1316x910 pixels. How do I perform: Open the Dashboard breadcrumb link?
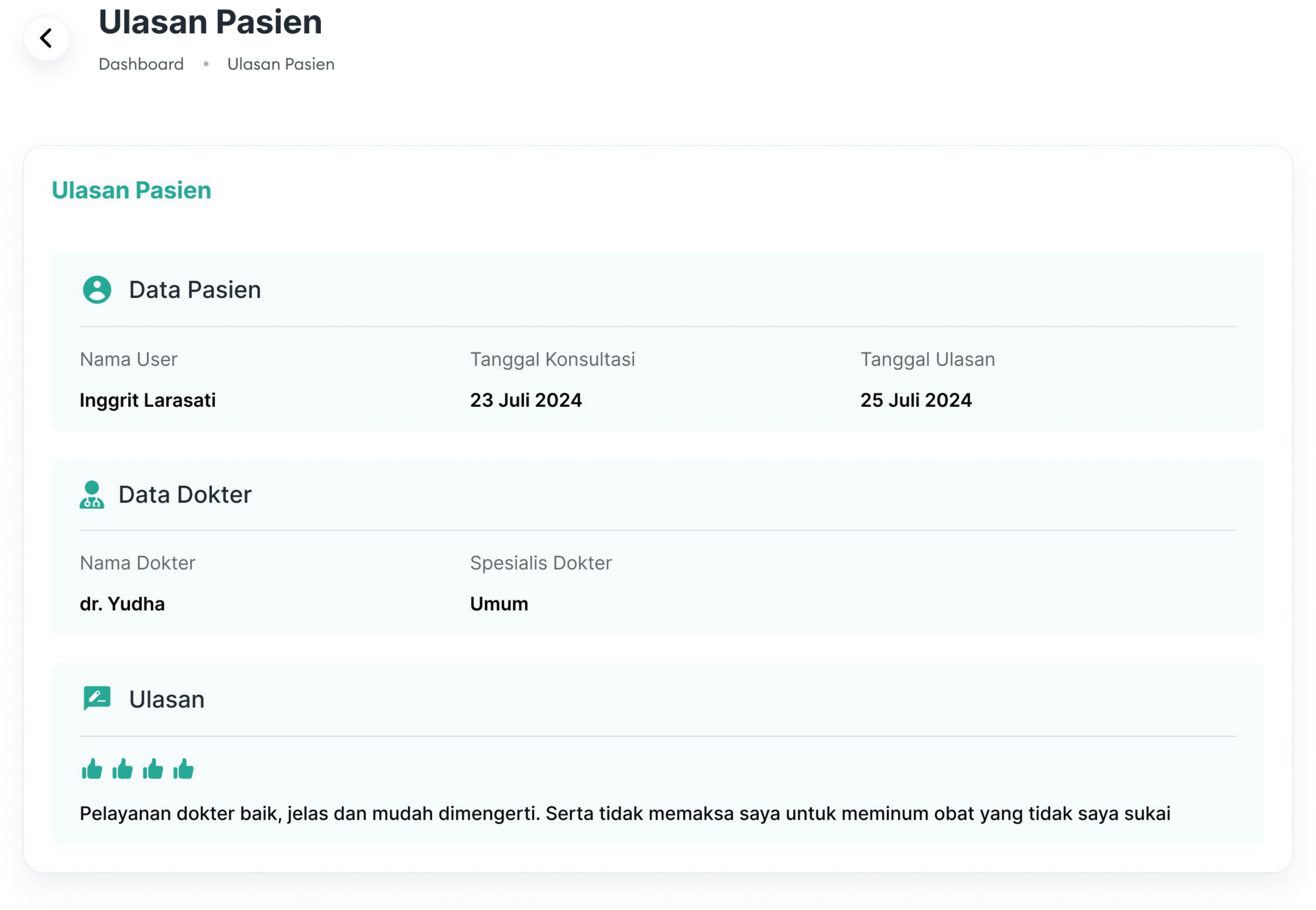tap(141, 64)
